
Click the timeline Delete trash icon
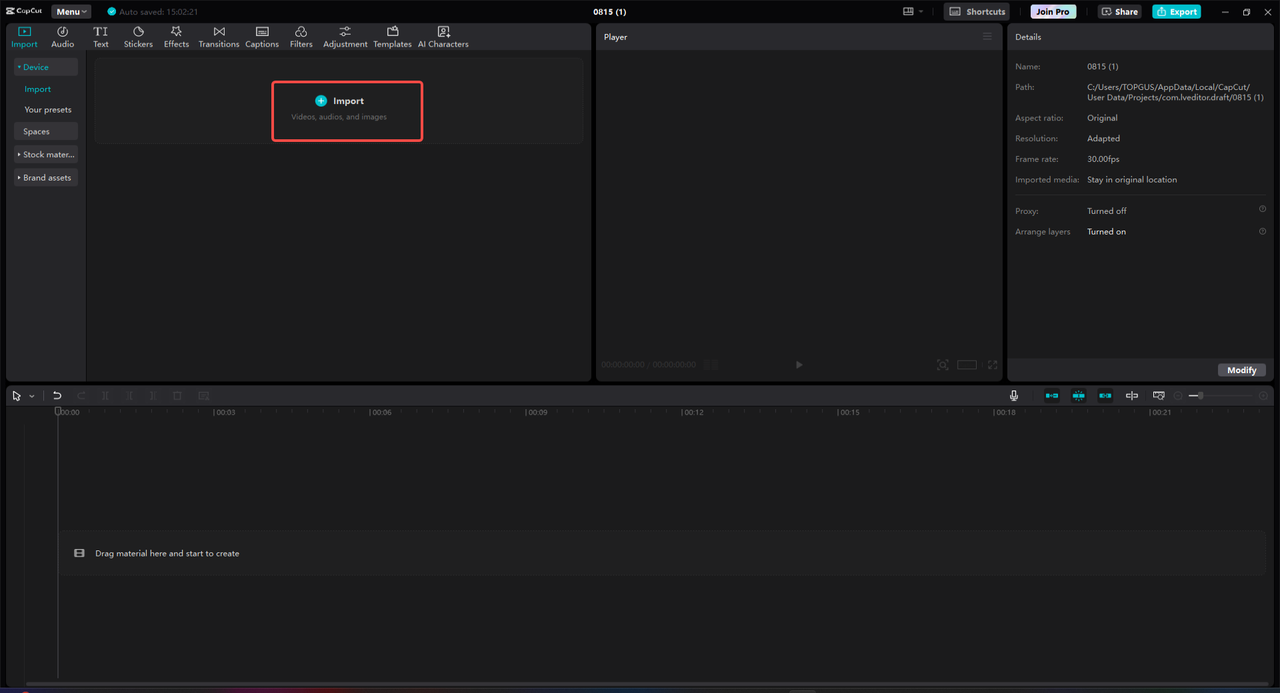pyautogui.click(x=177, y=396)
